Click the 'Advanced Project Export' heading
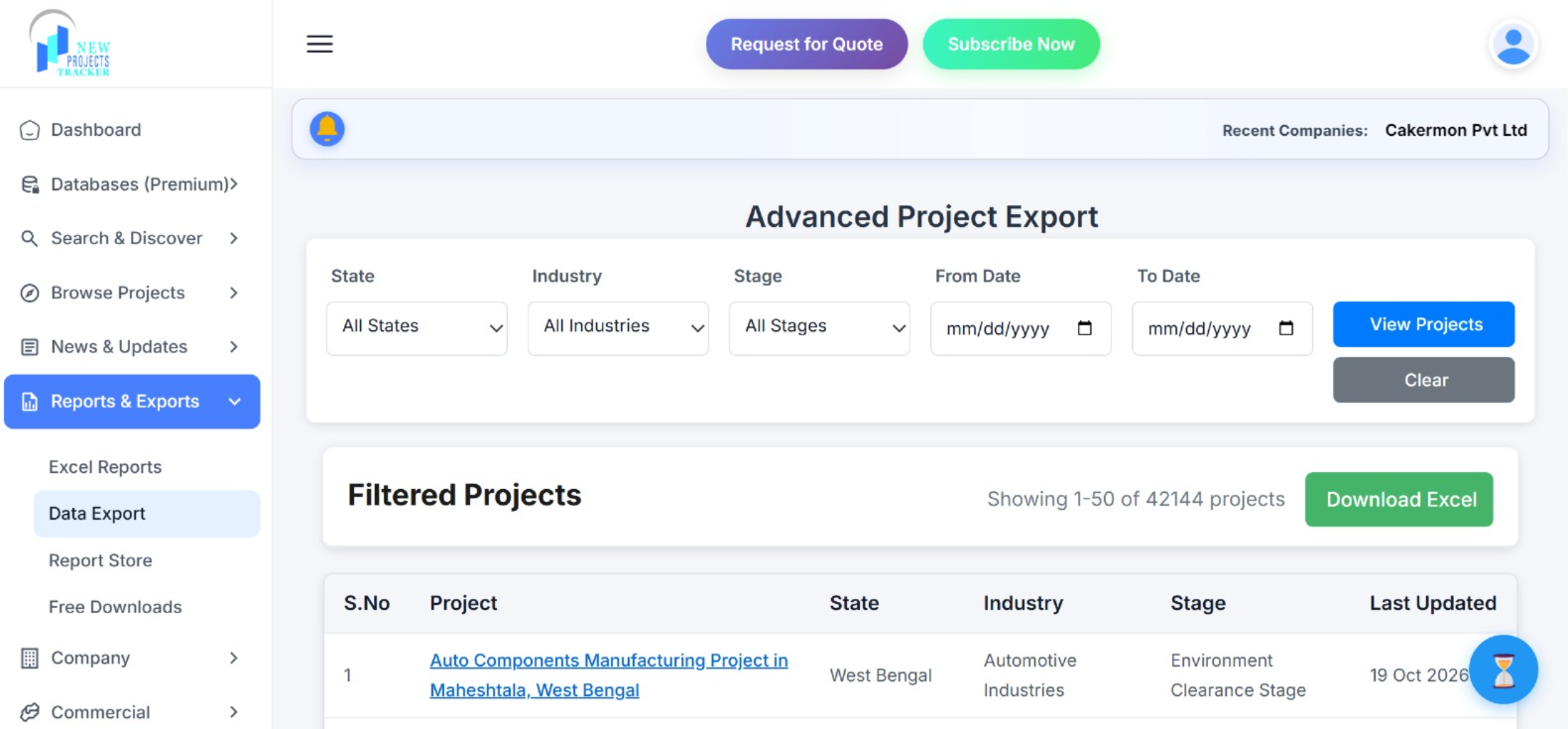Viewport: 1568px width, 729px height. tap(921, 216)
